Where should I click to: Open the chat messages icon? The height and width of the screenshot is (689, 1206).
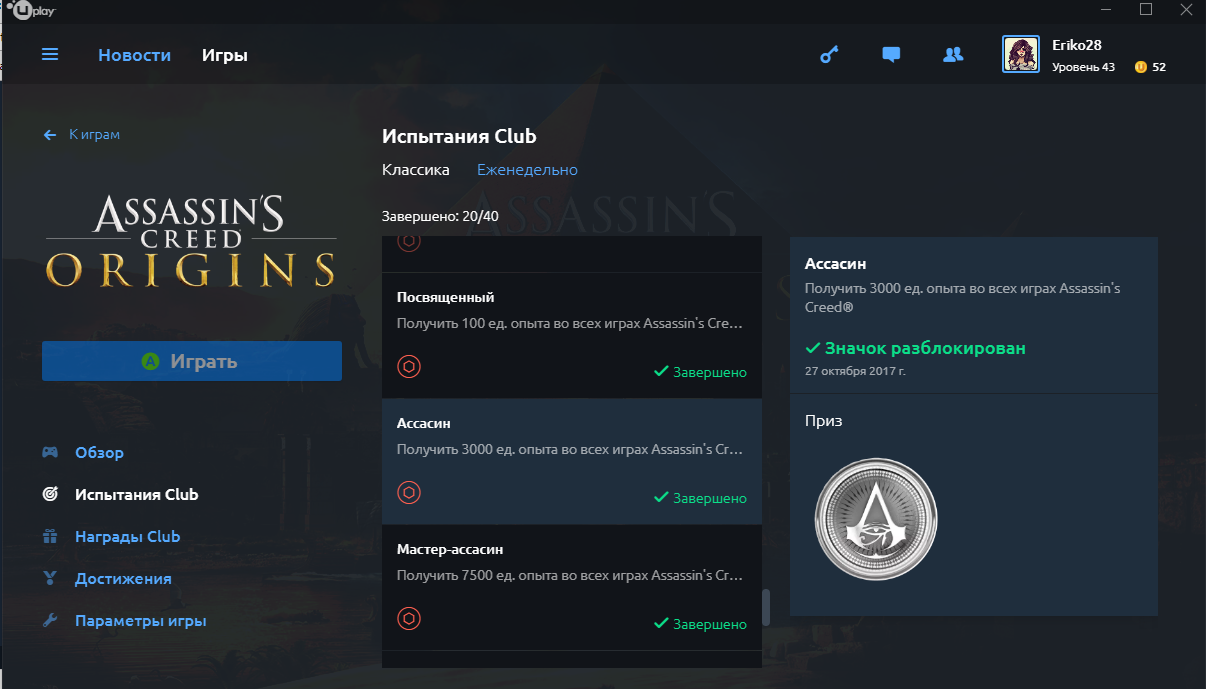891,55
